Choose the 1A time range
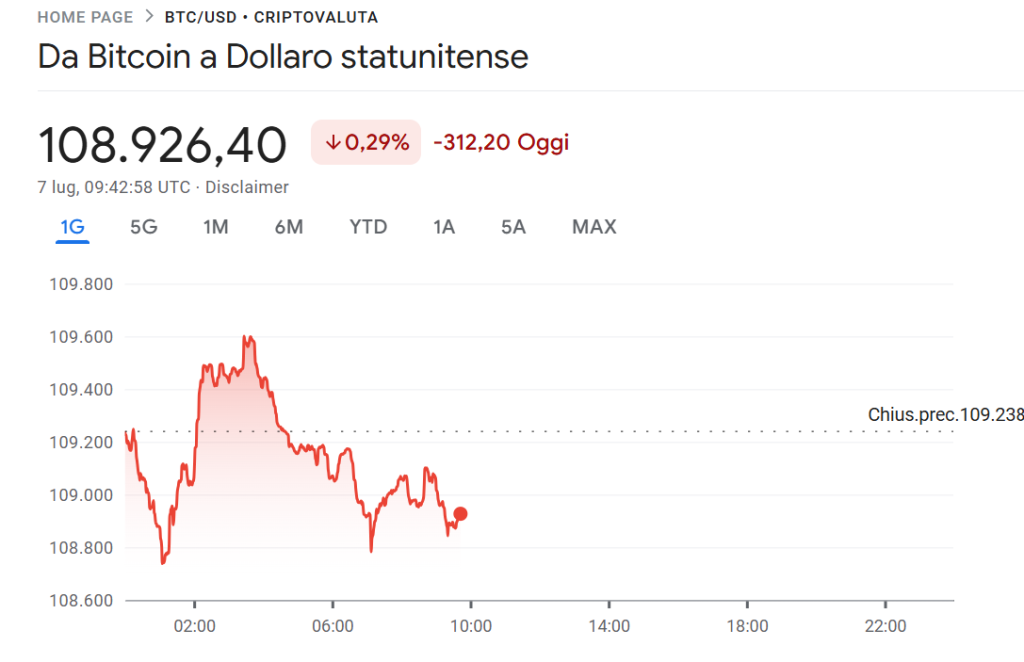Viewport: 1024px width, 662px height. 444,227
